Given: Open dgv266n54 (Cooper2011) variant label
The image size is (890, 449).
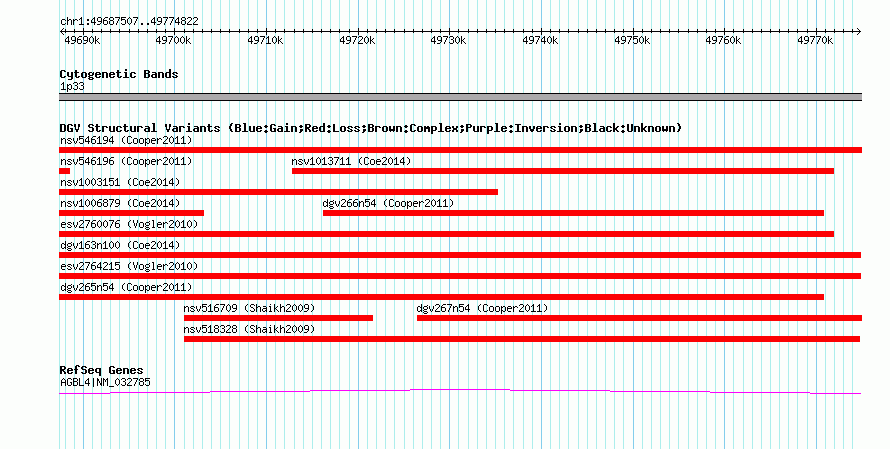Looking at the screenshot, I should [388, 203].
